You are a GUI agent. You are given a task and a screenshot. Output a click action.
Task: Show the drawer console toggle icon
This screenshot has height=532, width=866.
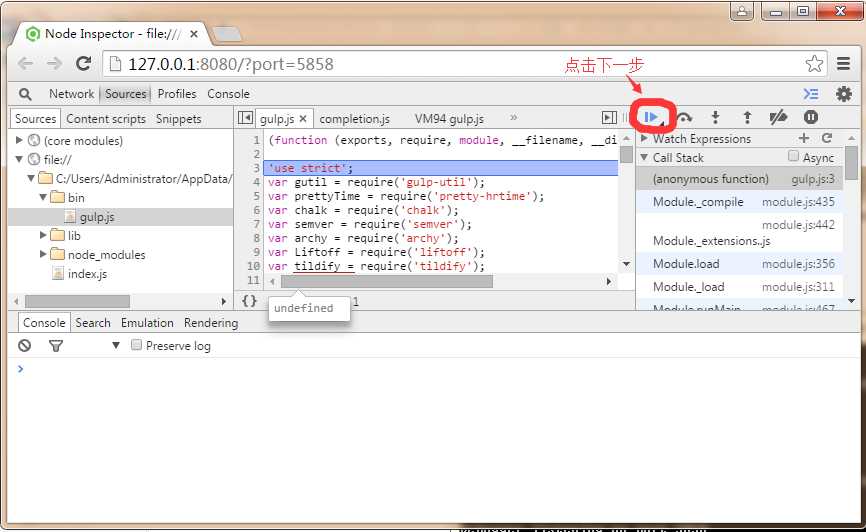click(811, 94)
